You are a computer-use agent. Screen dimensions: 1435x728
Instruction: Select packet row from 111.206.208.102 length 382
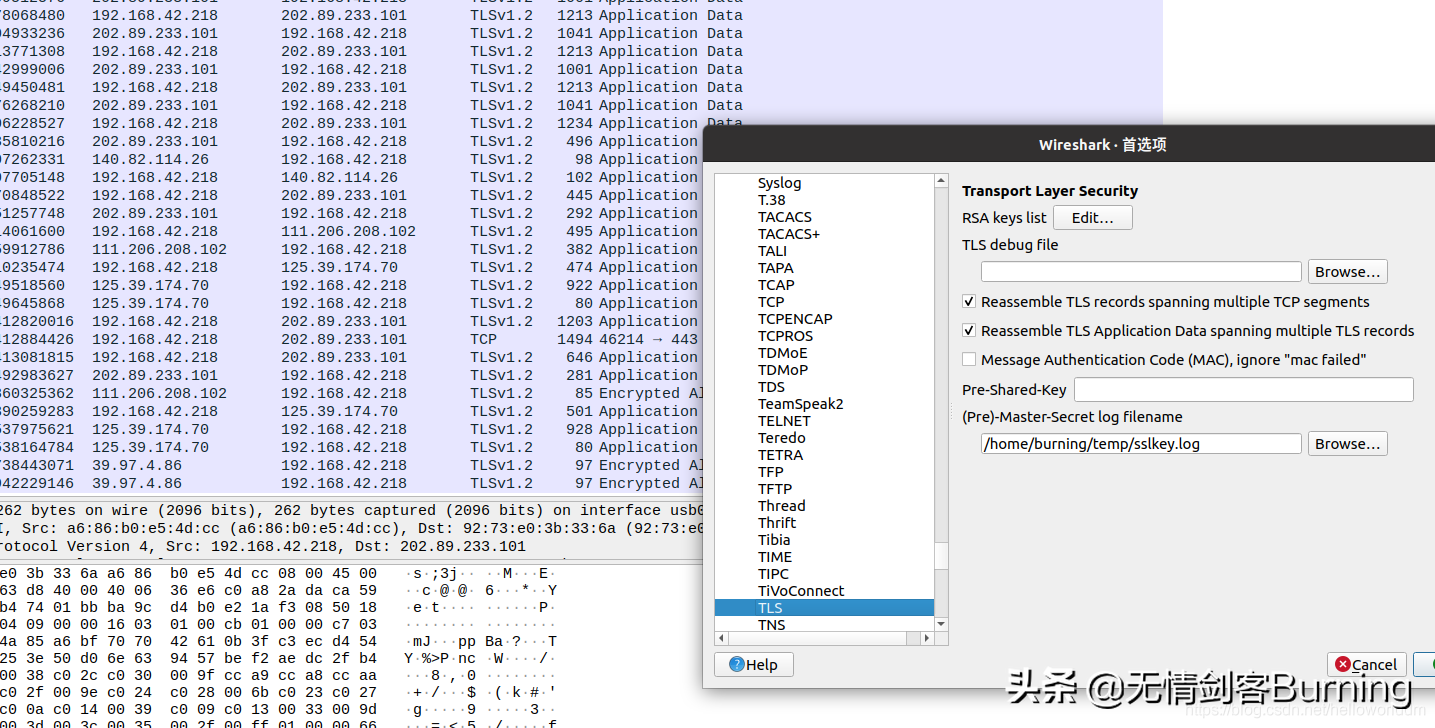pos(351,249)
